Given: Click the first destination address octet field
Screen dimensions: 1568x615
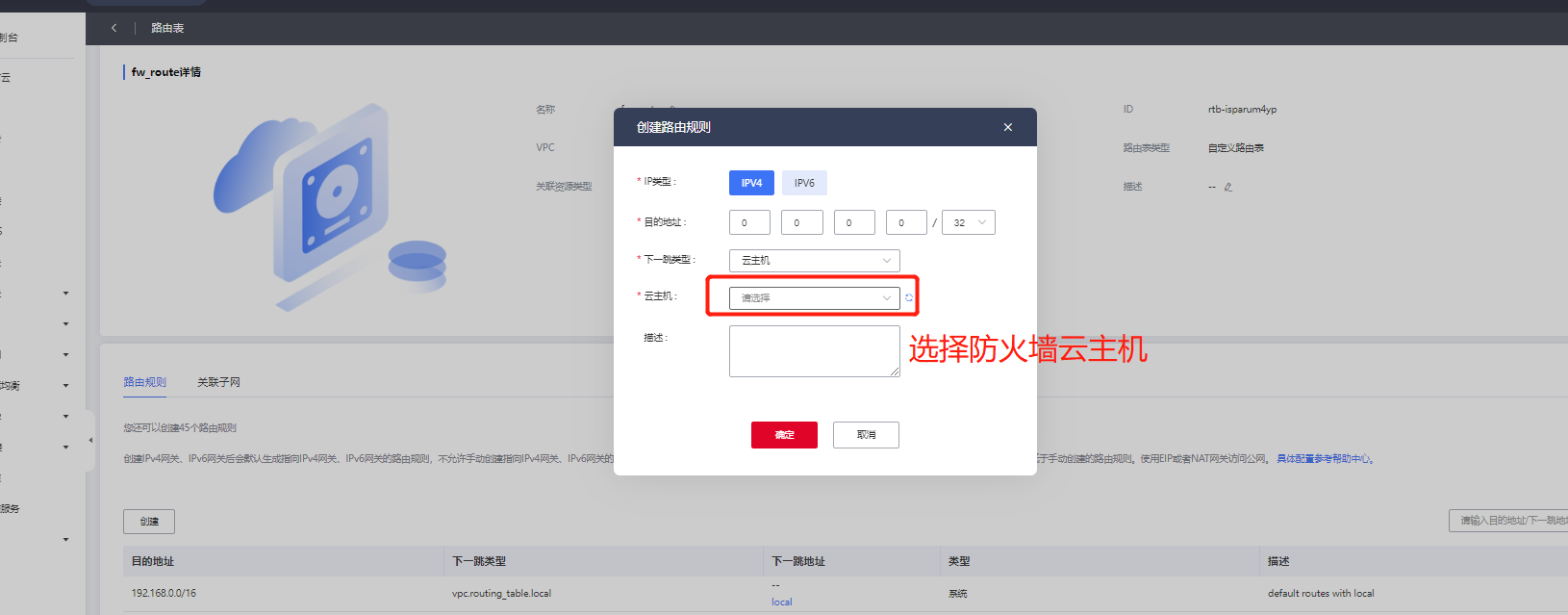Looking at the screenshot, I should coord(749,222).
